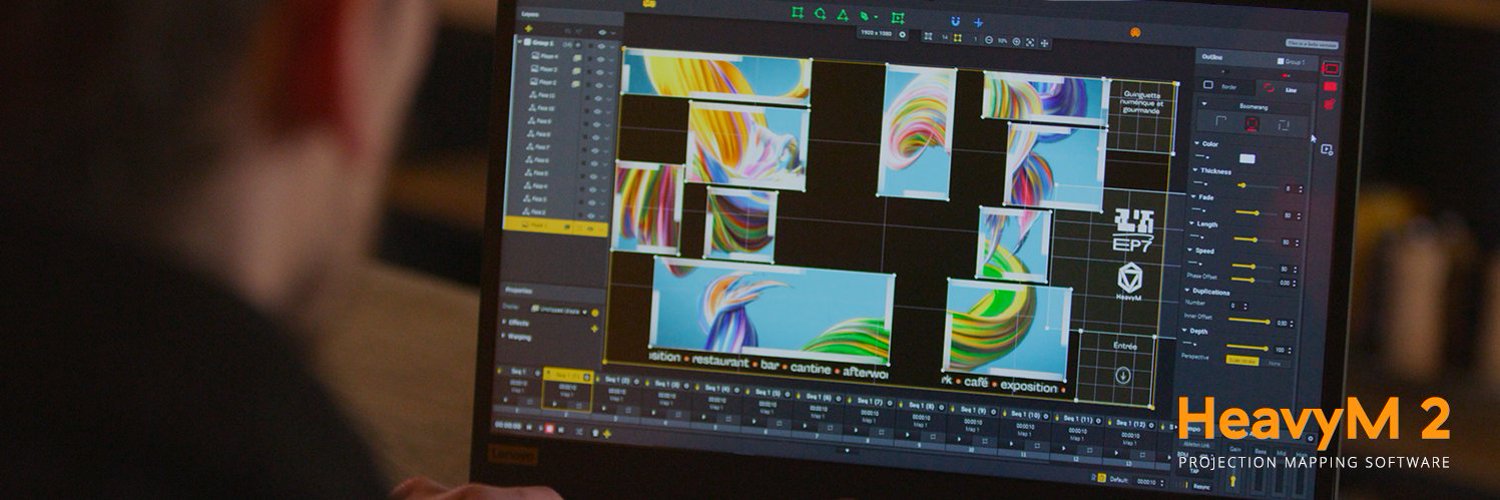Expand the Warping section in Properties
This screenshot has width=1500, height=500.
point(504,337)
